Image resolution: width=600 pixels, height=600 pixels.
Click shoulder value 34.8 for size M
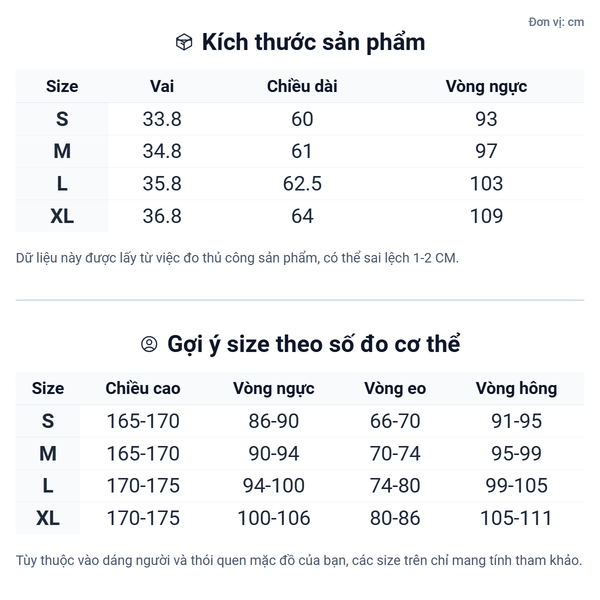(162, 152)
